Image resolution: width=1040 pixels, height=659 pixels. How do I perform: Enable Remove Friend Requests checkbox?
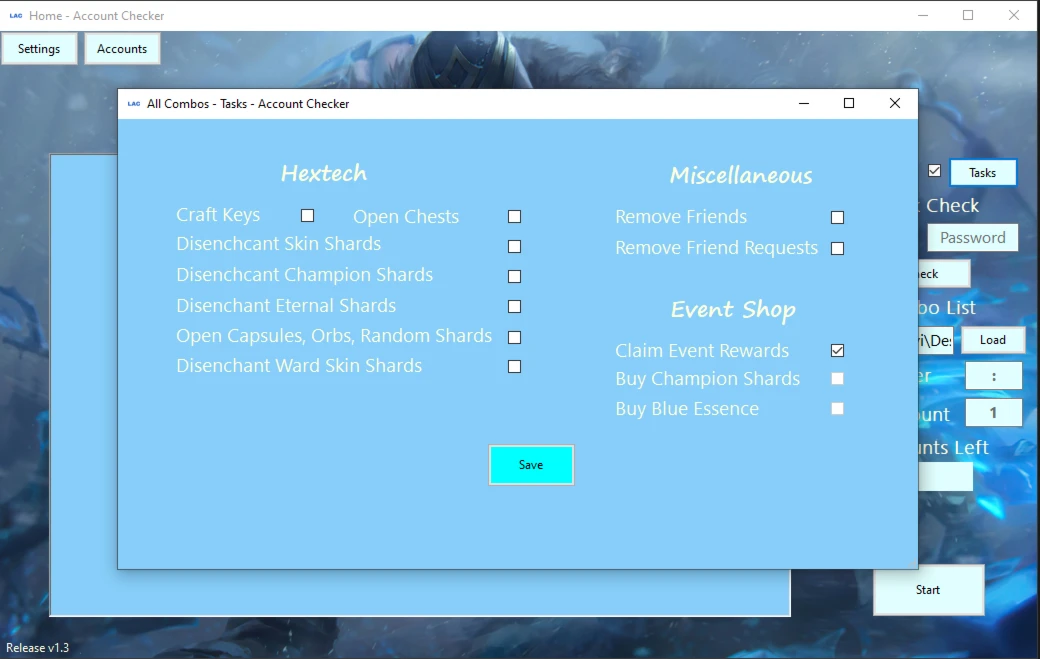point(837,249)
